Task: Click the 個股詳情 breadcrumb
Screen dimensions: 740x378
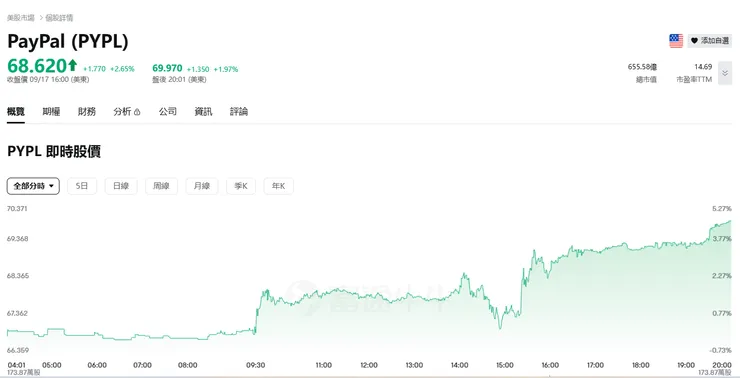Action: pyautogui.click(x=59, y=18)
